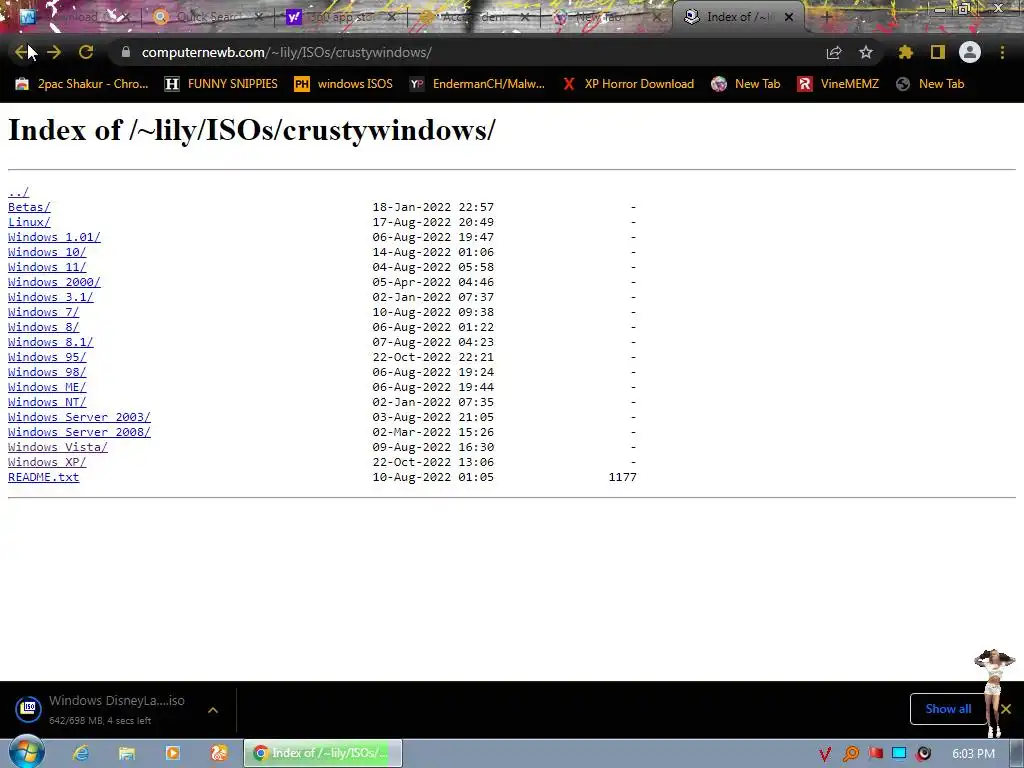Viewport: 1024px width, 768px height.
Task: Click the orange magnifier tray icon
Action: tap(851, 754)
